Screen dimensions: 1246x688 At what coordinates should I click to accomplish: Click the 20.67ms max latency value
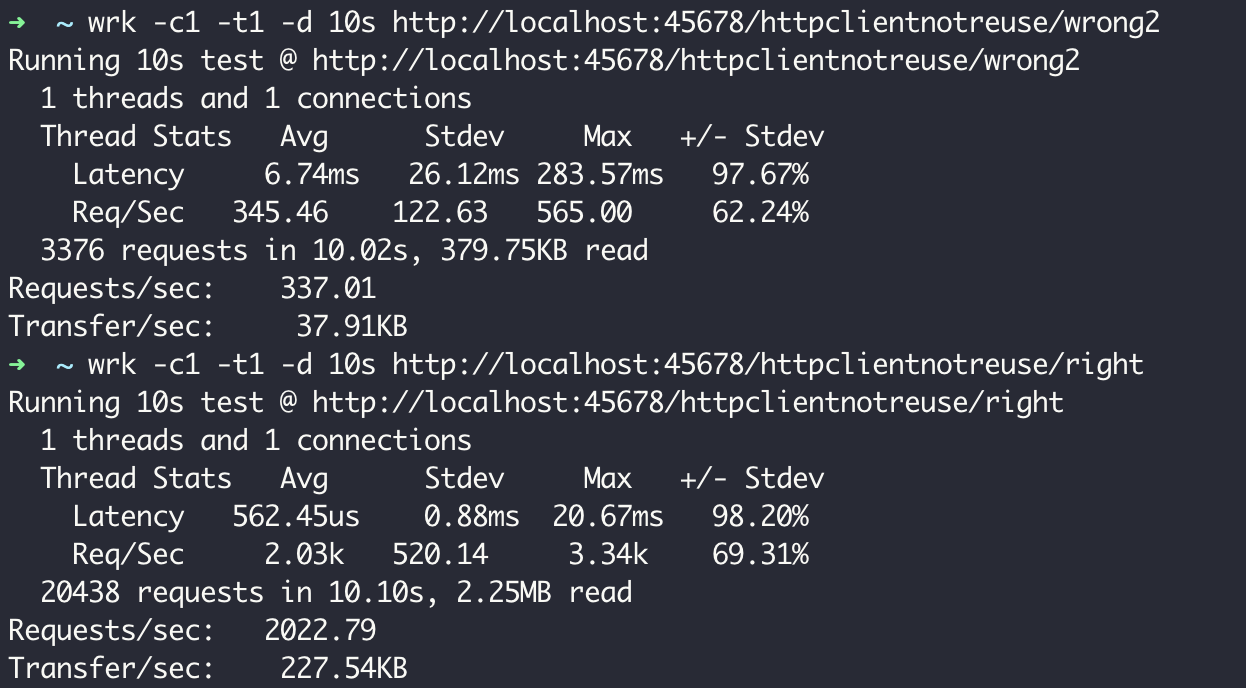tap(607, 517)
